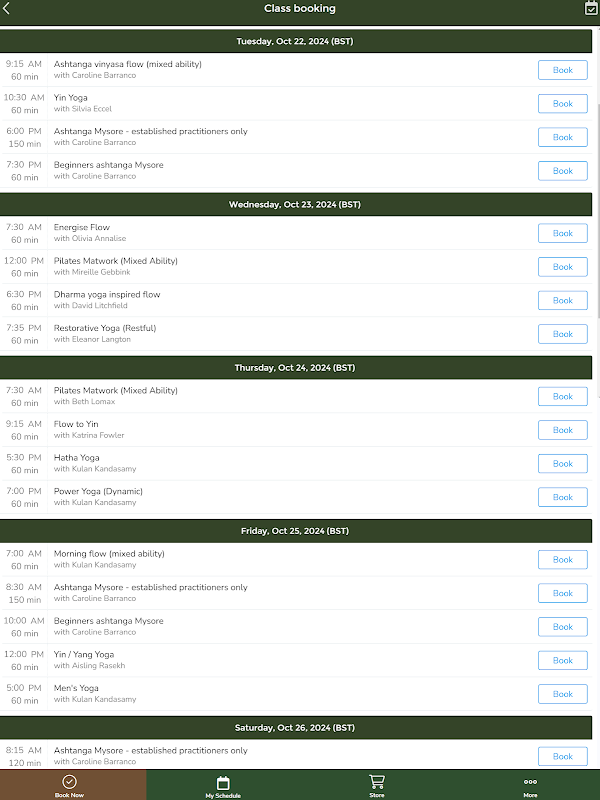Open Pilates Matwork with Mireille Gebbink details

click(250, 266)
